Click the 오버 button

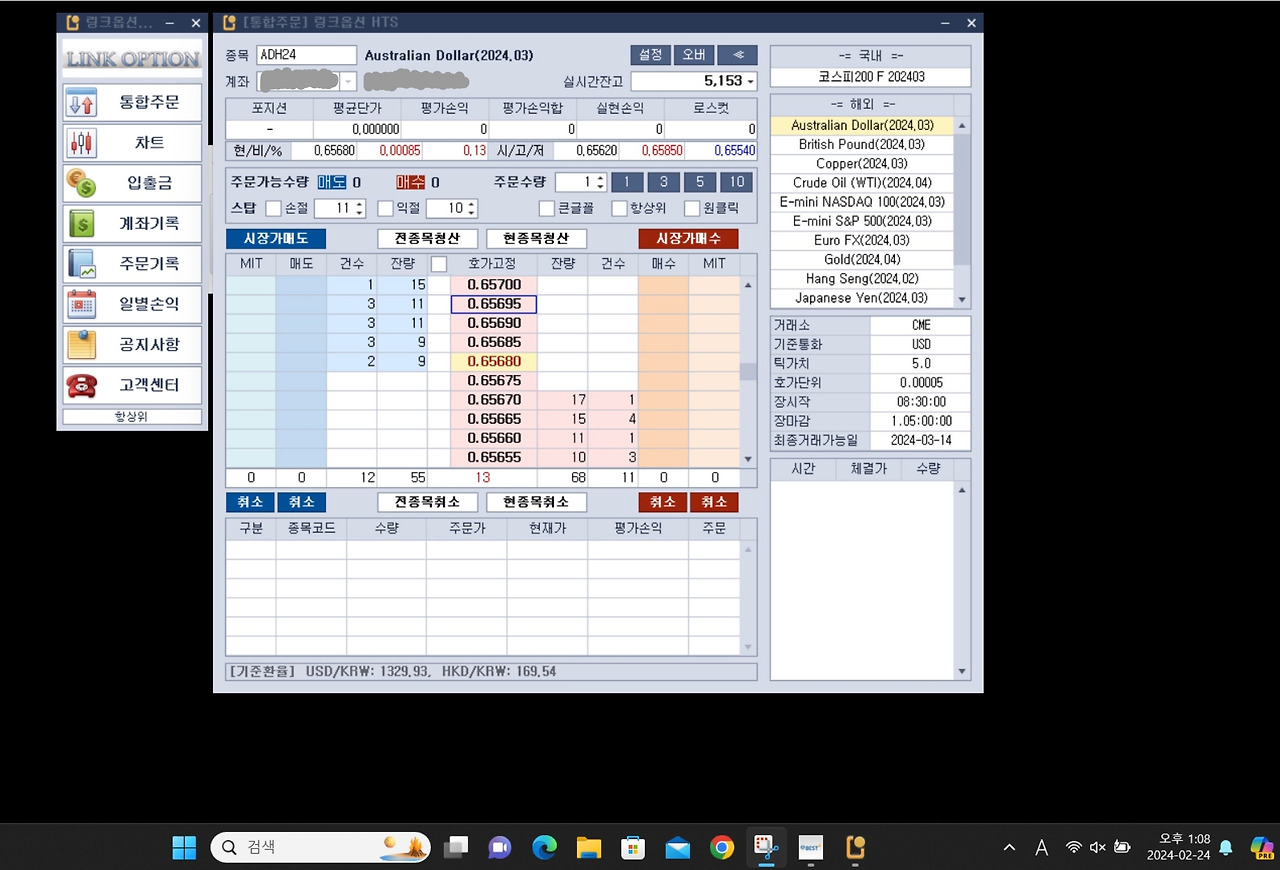tap(694, 55)
